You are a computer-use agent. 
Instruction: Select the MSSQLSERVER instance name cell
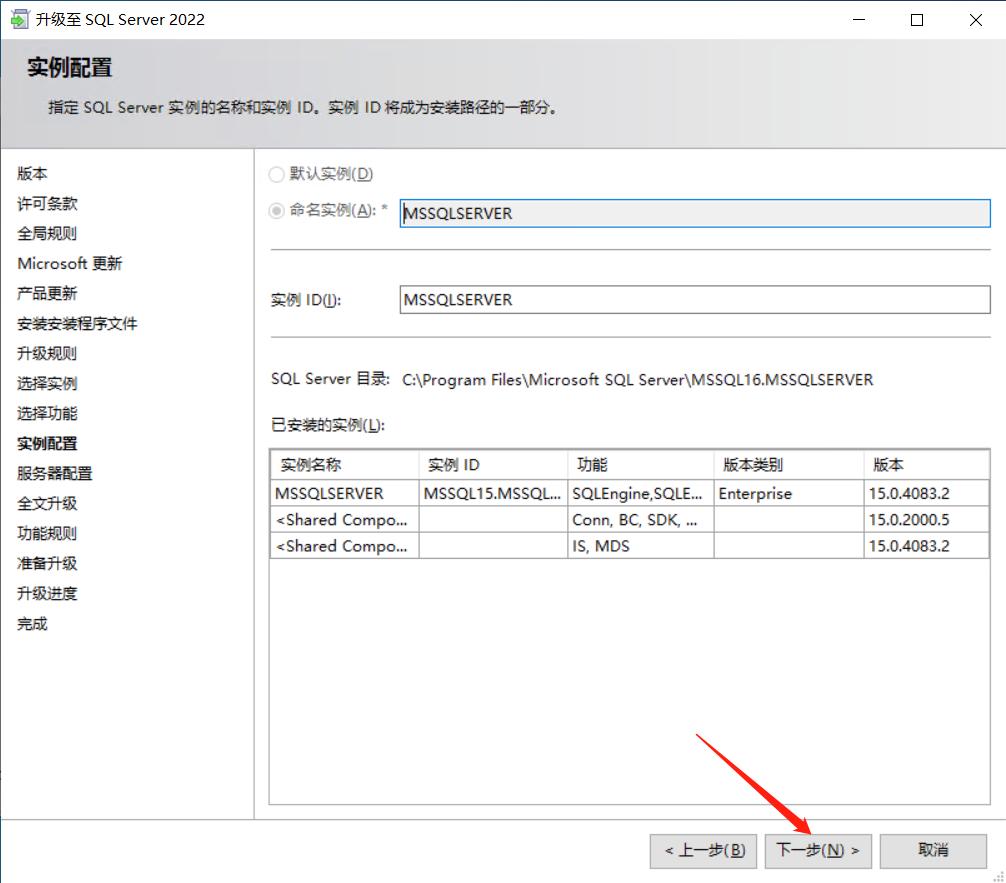345,493
